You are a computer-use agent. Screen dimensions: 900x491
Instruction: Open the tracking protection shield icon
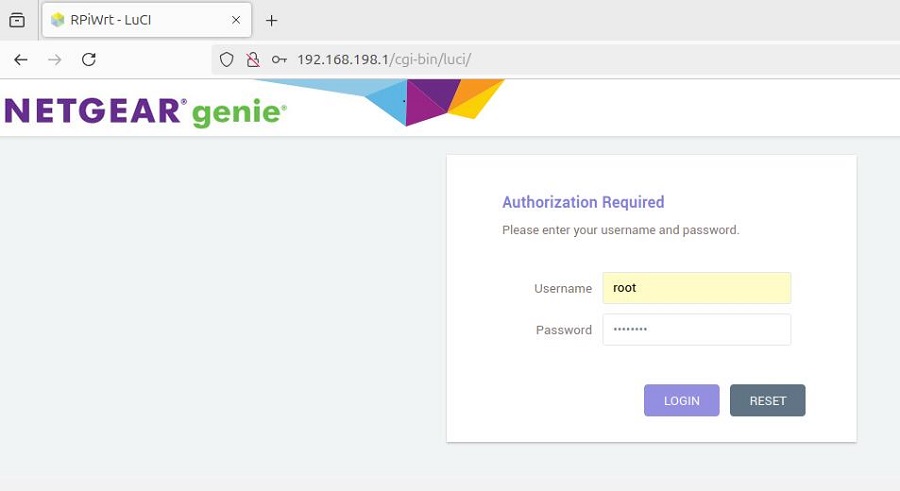[227, 60]
